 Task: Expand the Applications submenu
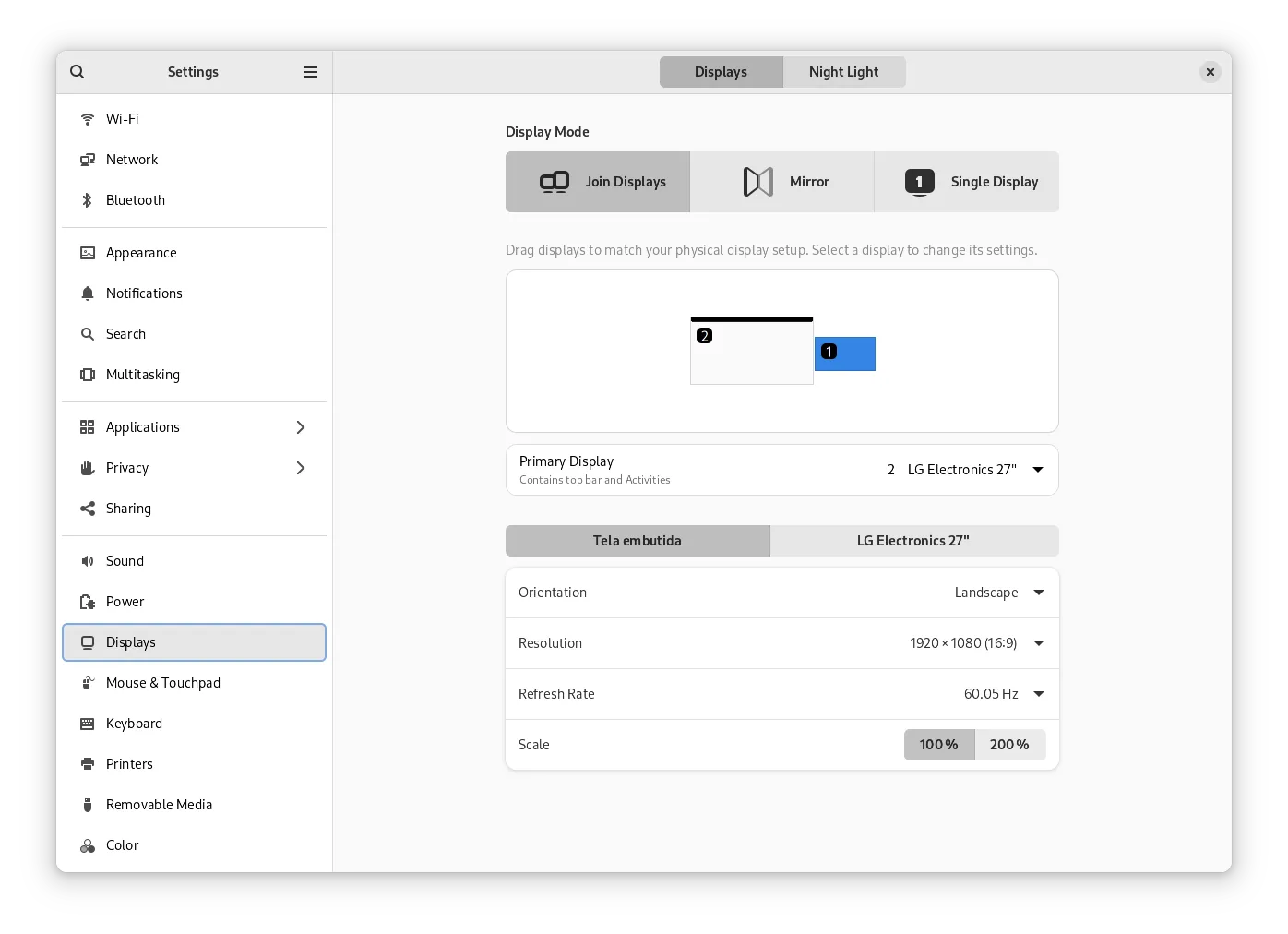pyautogui.click(x=300, y=427)
